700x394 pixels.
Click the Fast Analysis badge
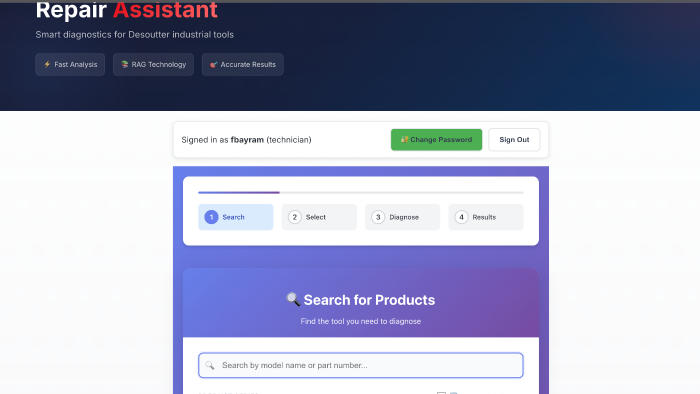tap(70, 65)
